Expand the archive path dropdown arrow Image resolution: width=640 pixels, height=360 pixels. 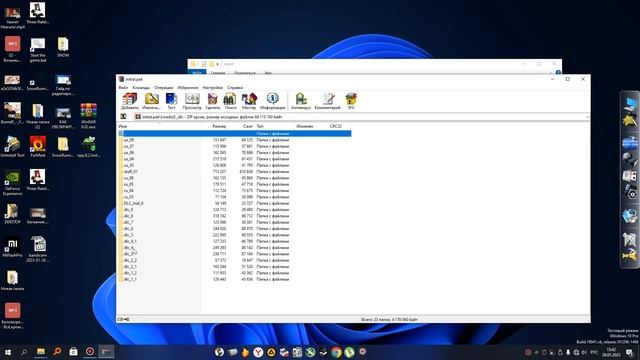click(x=587, y=117)
